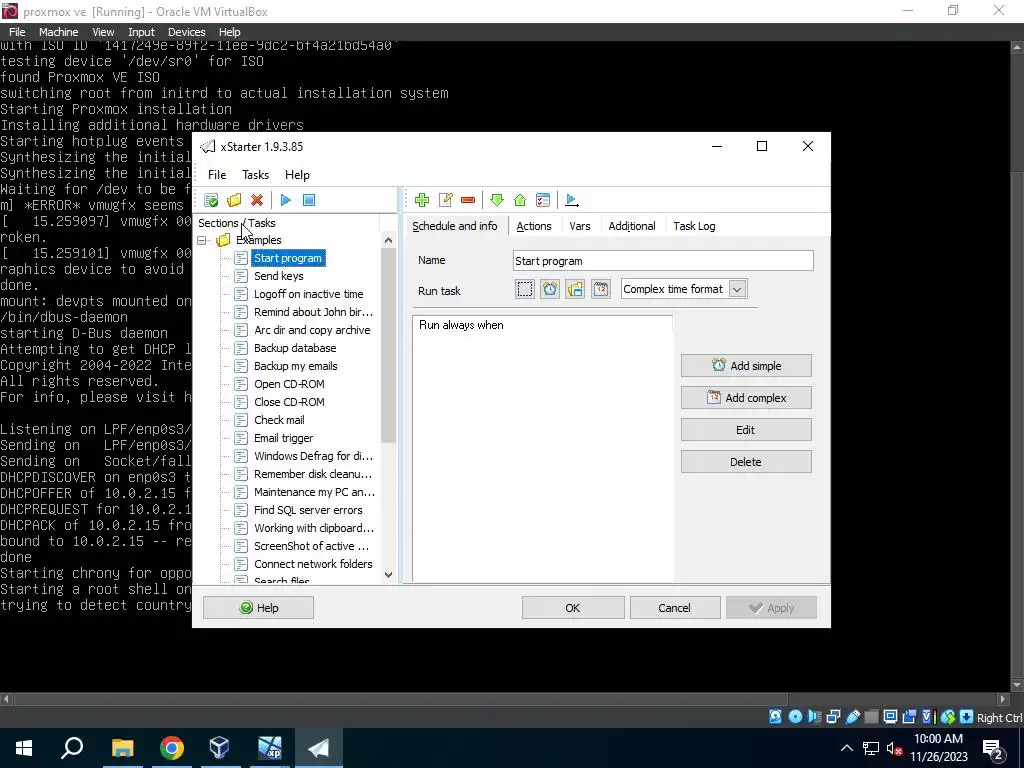Select the Backup database task
This screenshot has width=1024, height=768.
click(295, 348)
